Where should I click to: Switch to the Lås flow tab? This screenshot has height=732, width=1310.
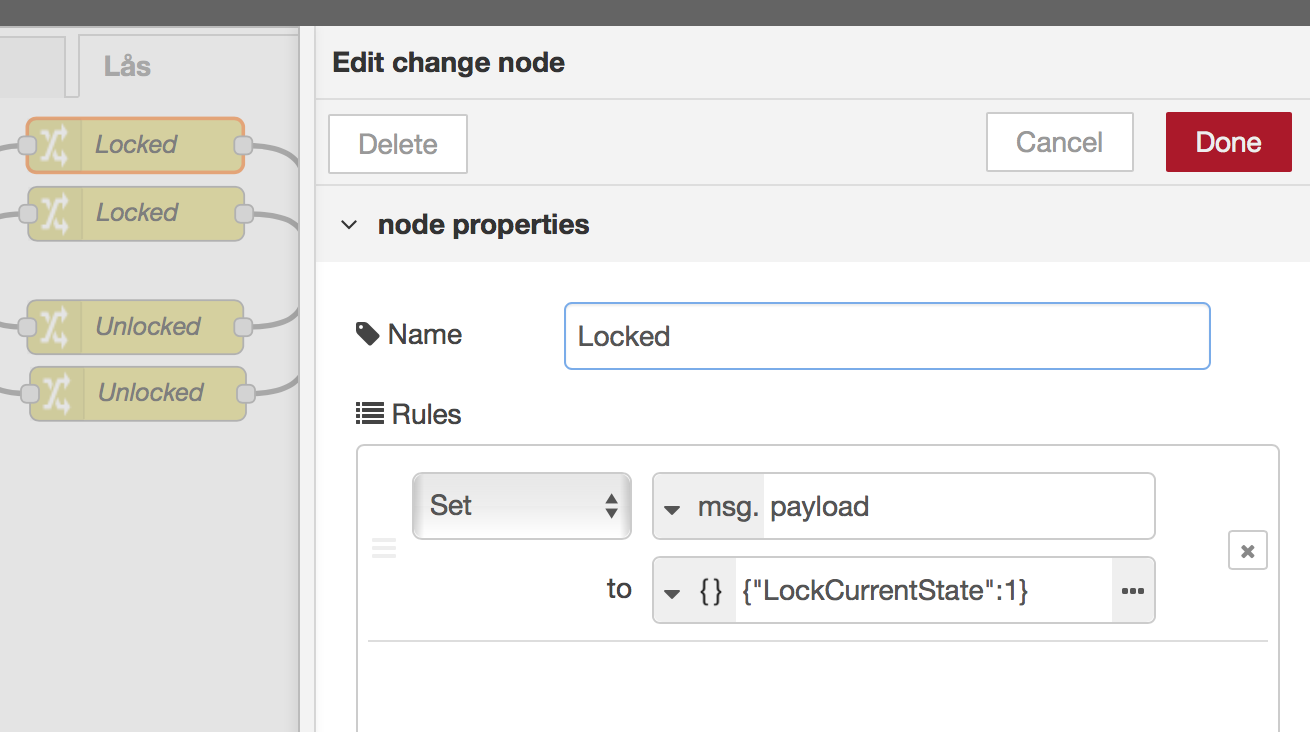127,66
